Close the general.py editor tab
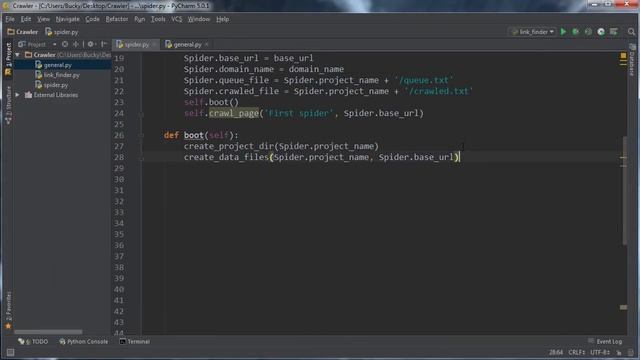The height and width of the screenshot is (360, 640). click(x=207, y=44)
